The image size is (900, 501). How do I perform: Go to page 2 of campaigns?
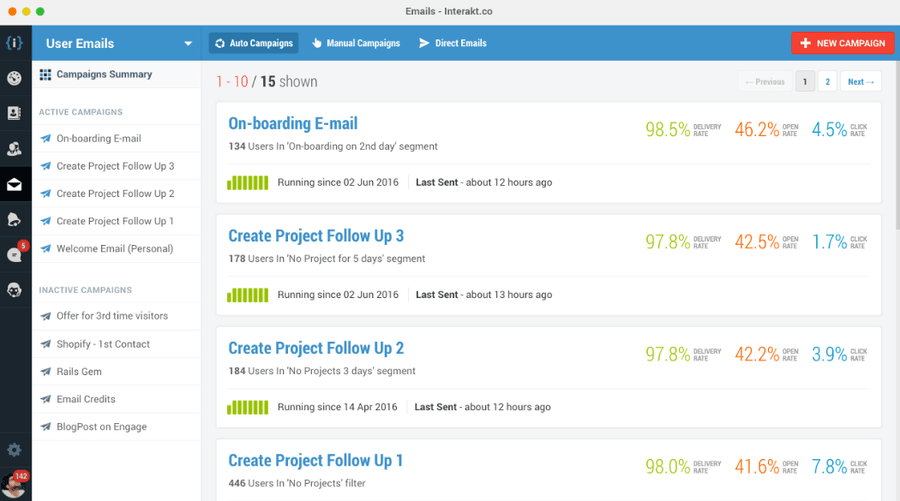click(x=827, y=82)
